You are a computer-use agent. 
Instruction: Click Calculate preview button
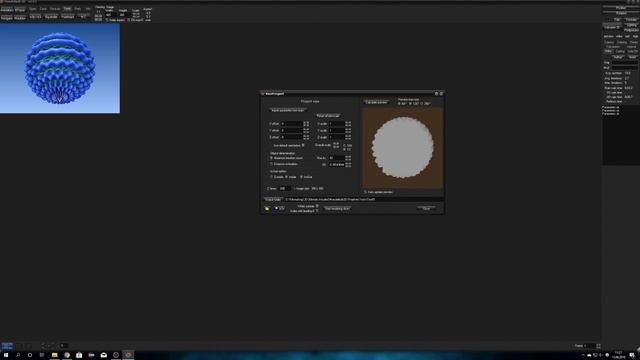[376, 102]
